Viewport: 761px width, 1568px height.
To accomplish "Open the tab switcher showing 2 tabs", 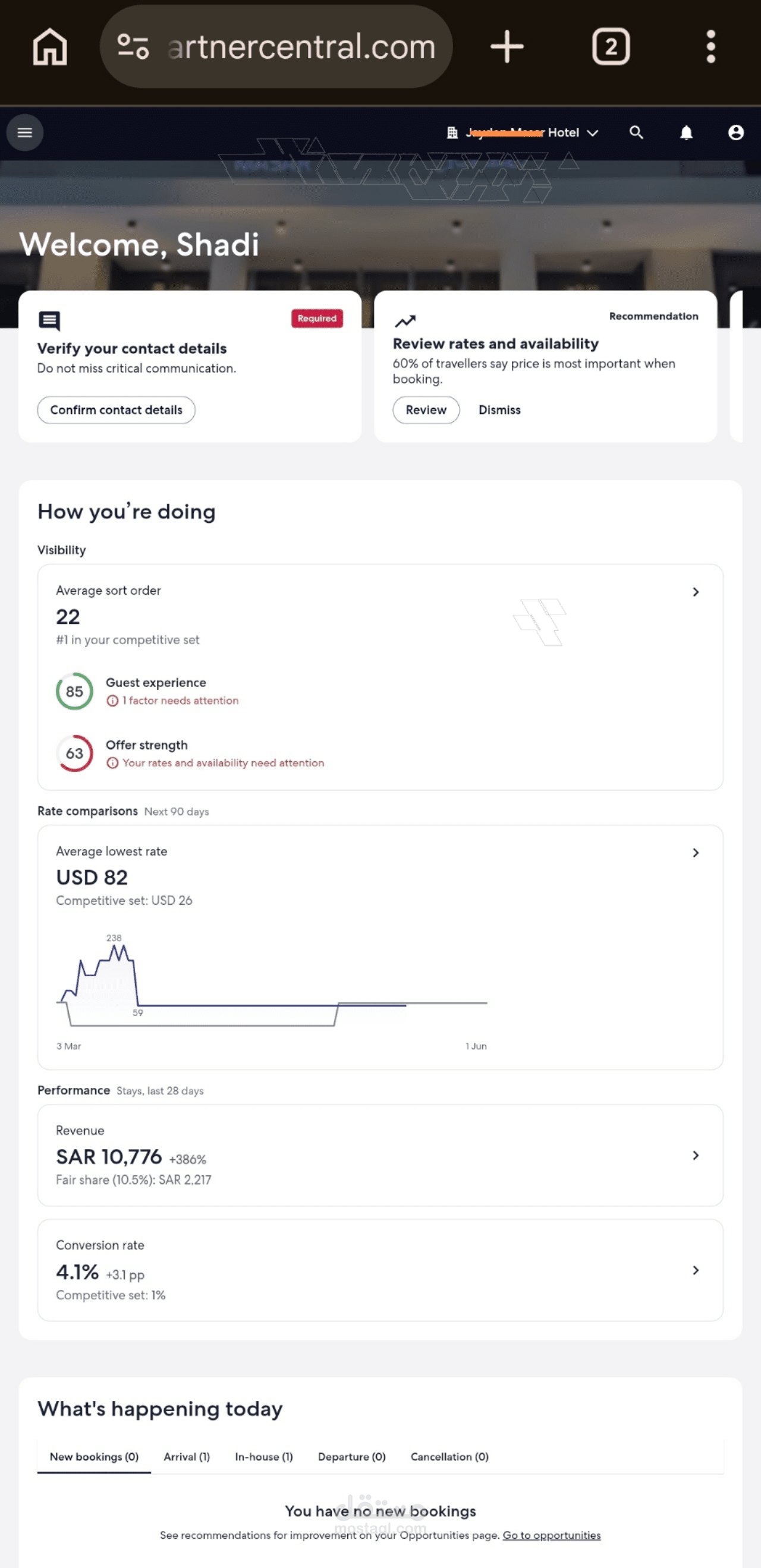I will tap(611, 46).
